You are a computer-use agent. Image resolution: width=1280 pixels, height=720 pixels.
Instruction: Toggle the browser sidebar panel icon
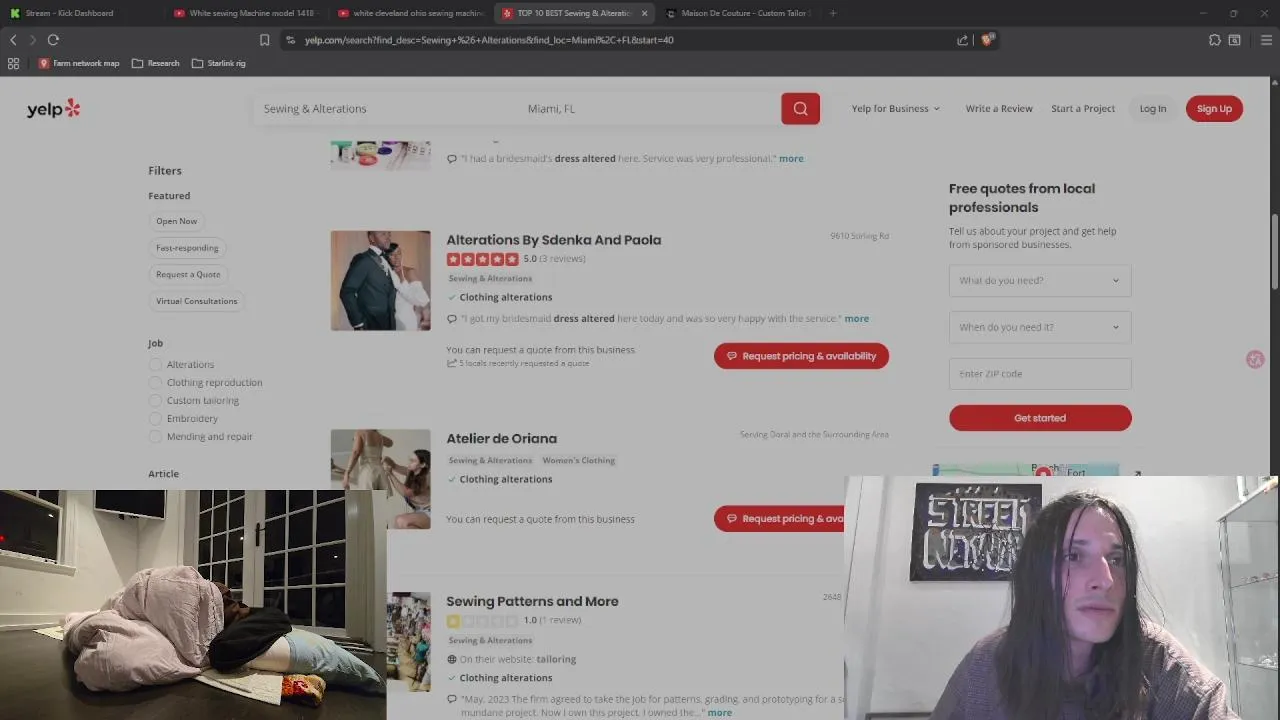[1235, 40]
